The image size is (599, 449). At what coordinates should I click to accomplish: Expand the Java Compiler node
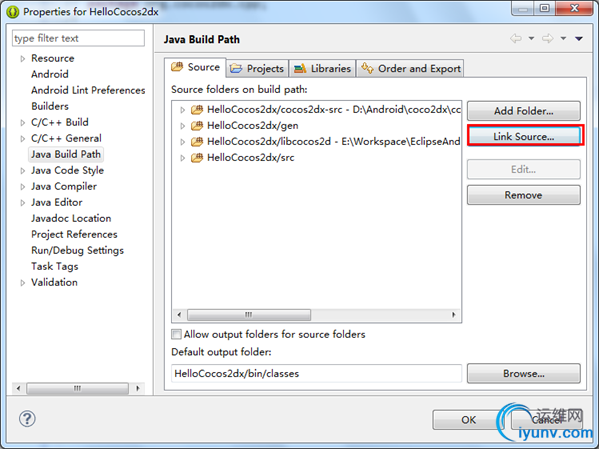tap(23, 187)
